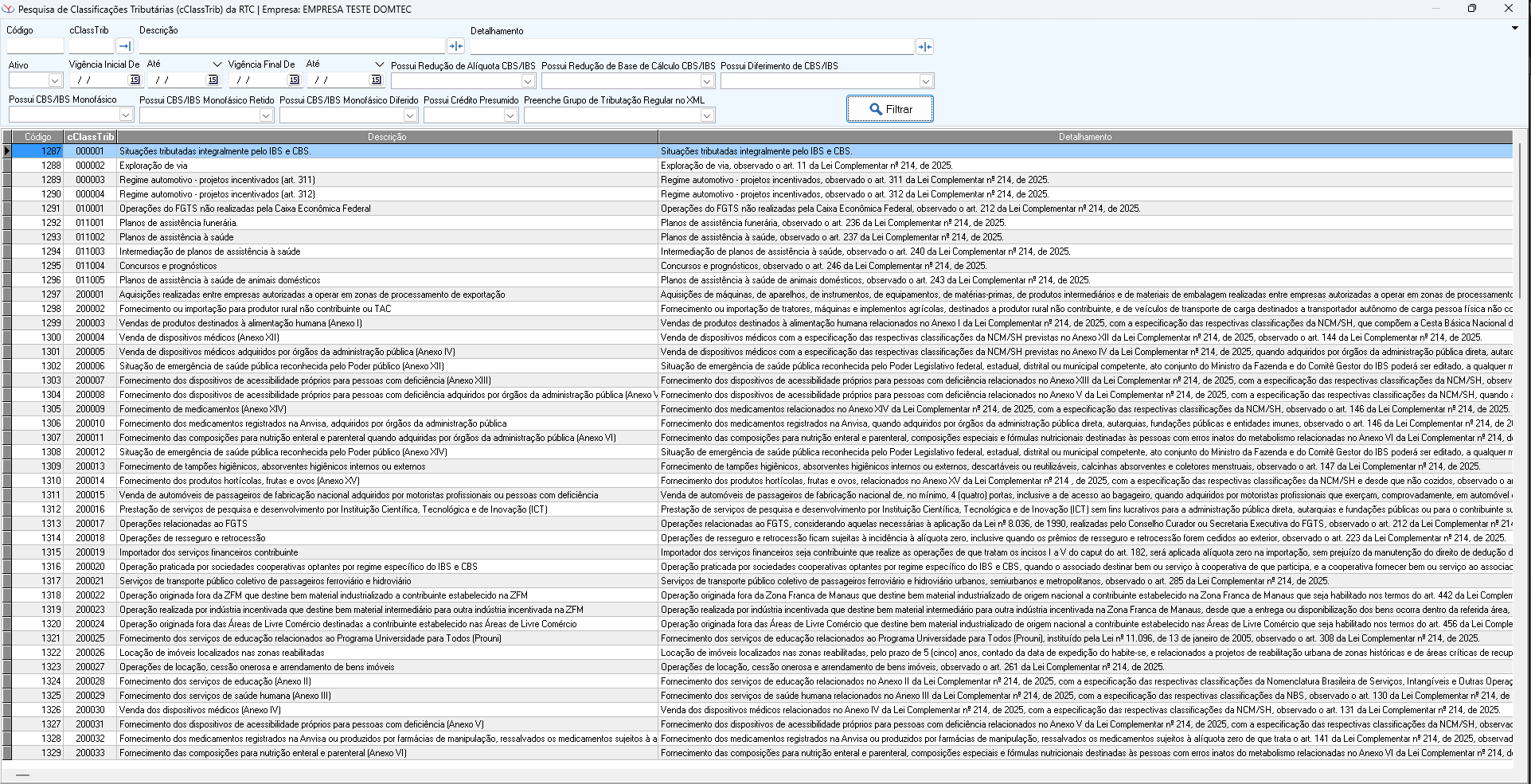Image resolution: width=1531 pixels, height=784 pixels.
Task: Expand the Ativo dropdown
Action: point(55,80)
